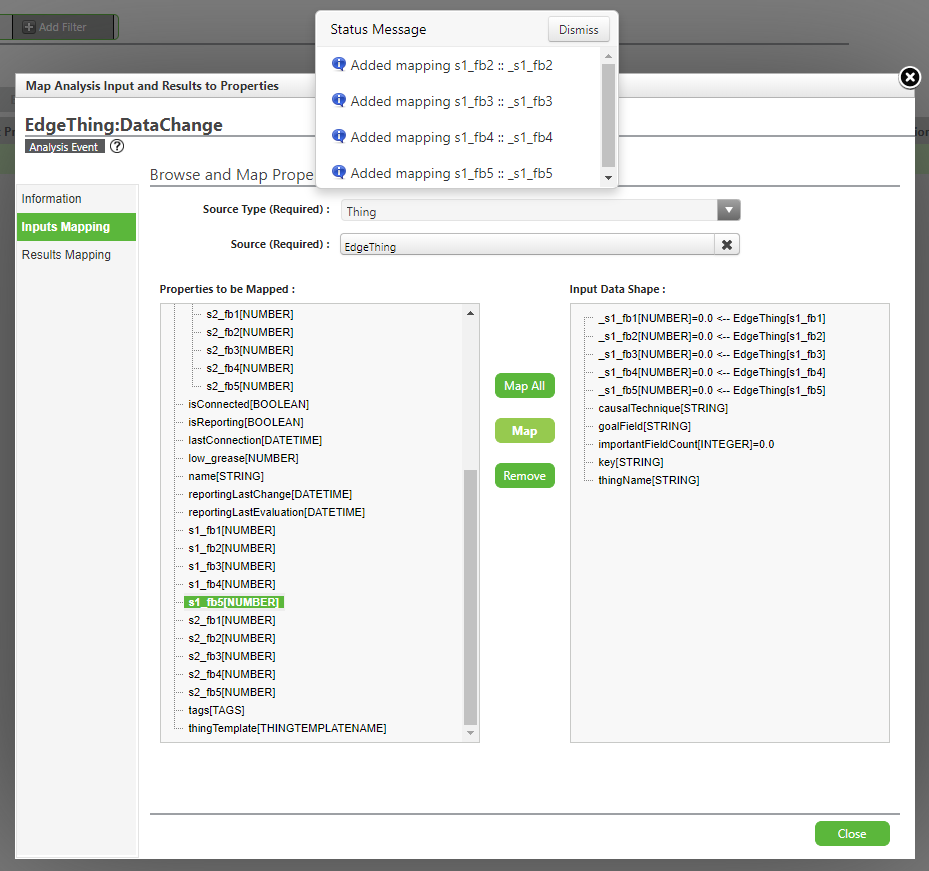The height and width of the screenshot is (871, 929).
Task: Click info icon beside s1_fb5 mapping message
Action: (338, 172)
